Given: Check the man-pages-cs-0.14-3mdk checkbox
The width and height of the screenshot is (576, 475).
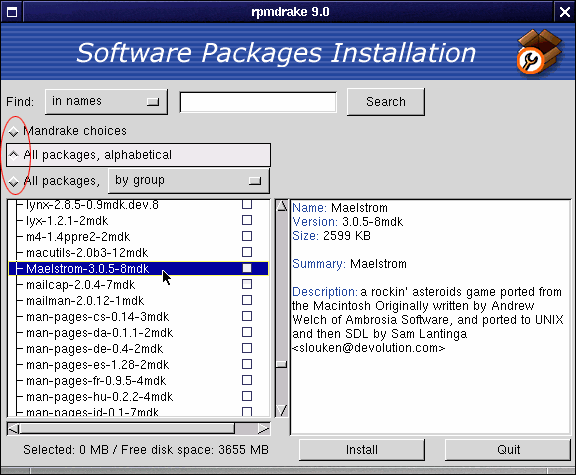Looking at the screenshot, I should [247, 316].
